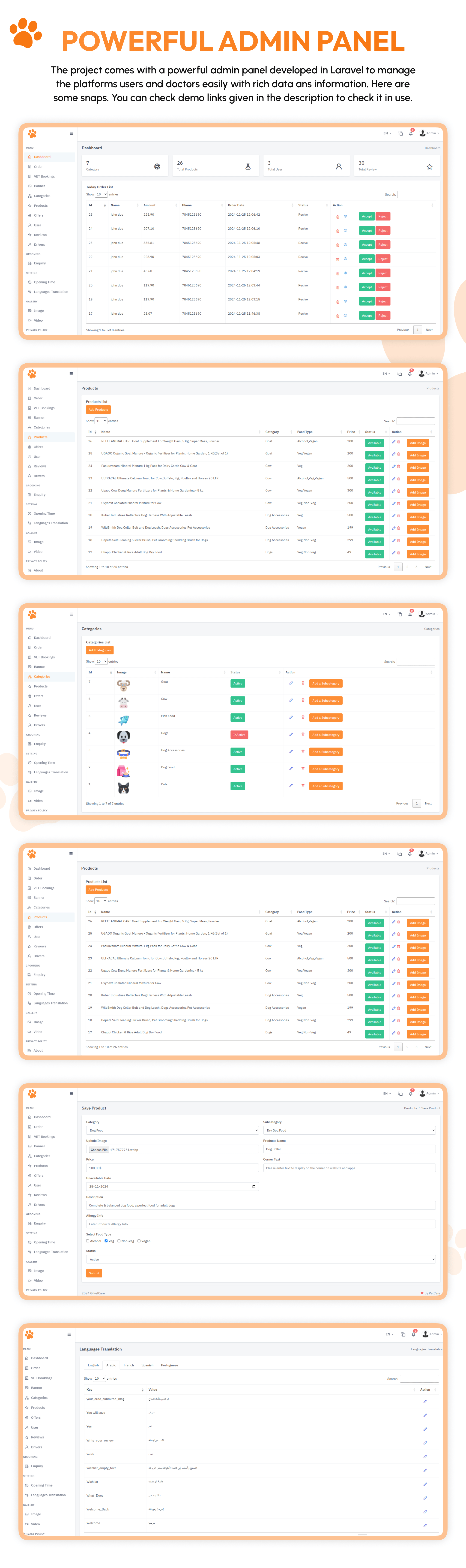
Task: Click edit pencil for your_orde_submited_msg key
Action: click(425, 1401)
